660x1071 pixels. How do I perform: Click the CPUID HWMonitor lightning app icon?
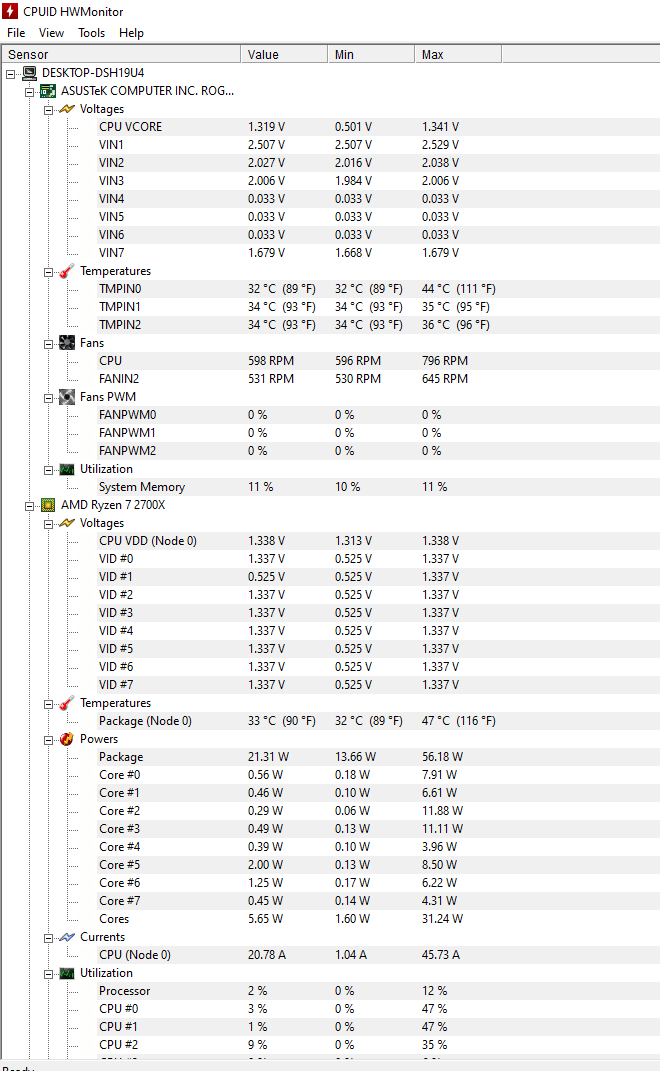[x=10, y=12]
